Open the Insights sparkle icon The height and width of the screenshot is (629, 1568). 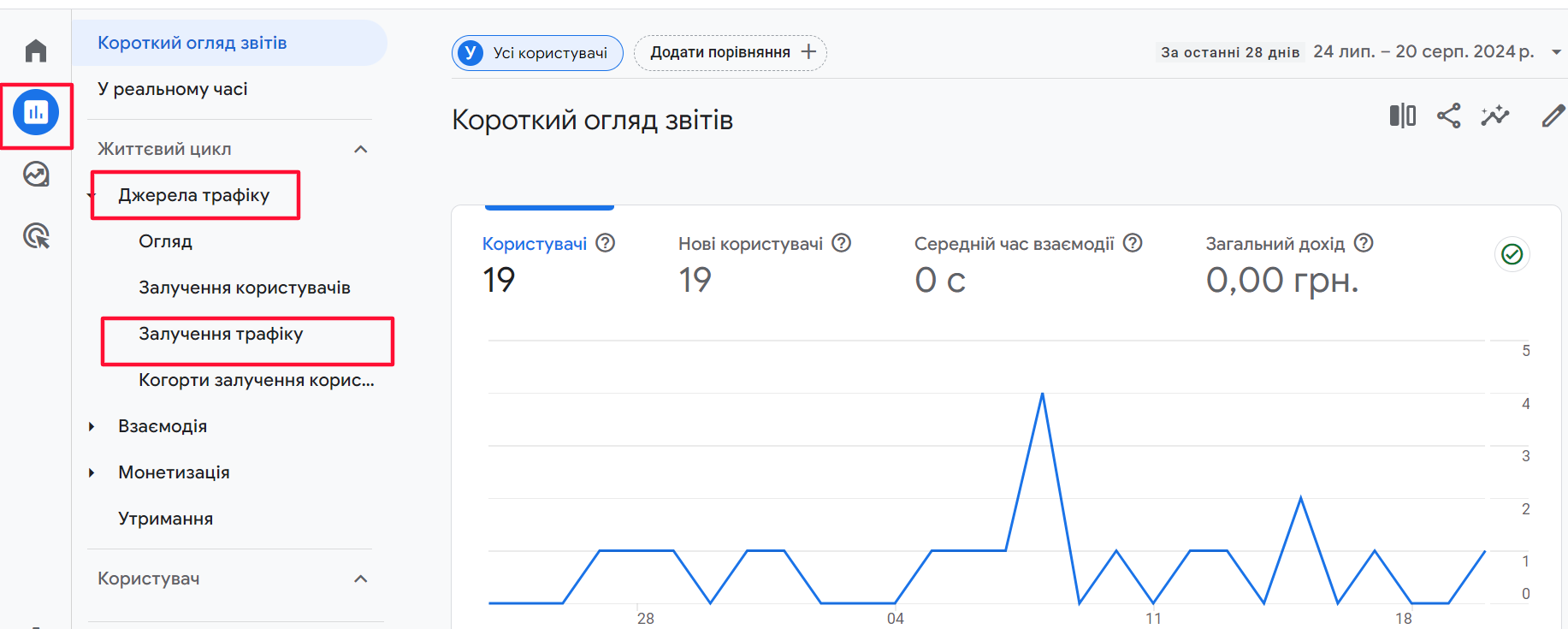point(1495,116)
